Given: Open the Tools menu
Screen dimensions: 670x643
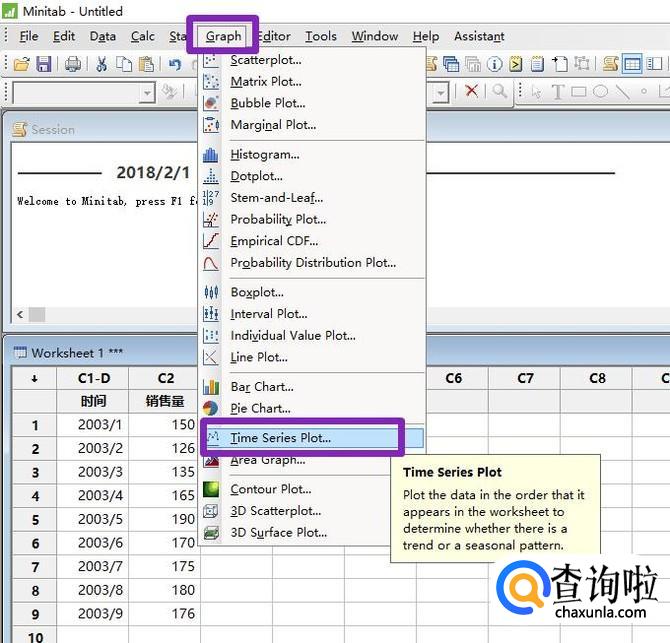Looking at the screenshot, I should click(x=320, y=36).
